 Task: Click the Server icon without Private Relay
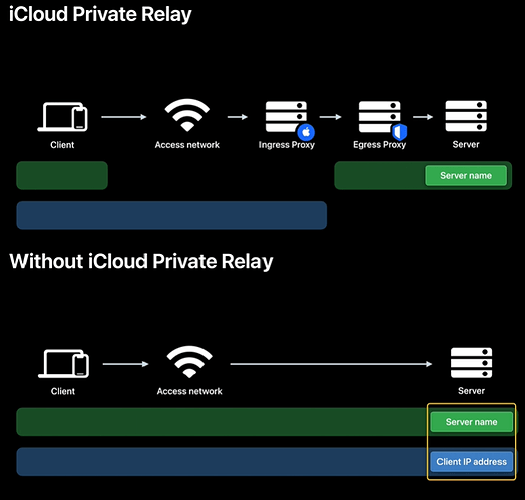471,363
